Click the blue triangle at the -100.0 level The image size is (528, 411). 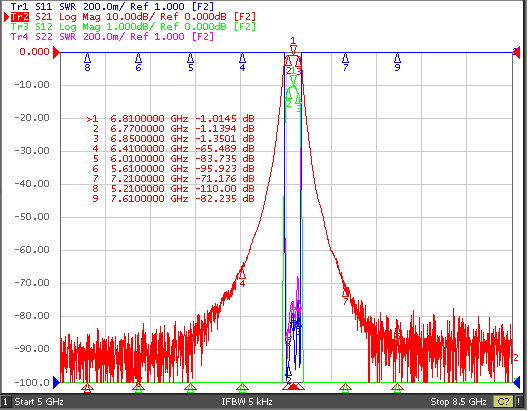point(57,382)
